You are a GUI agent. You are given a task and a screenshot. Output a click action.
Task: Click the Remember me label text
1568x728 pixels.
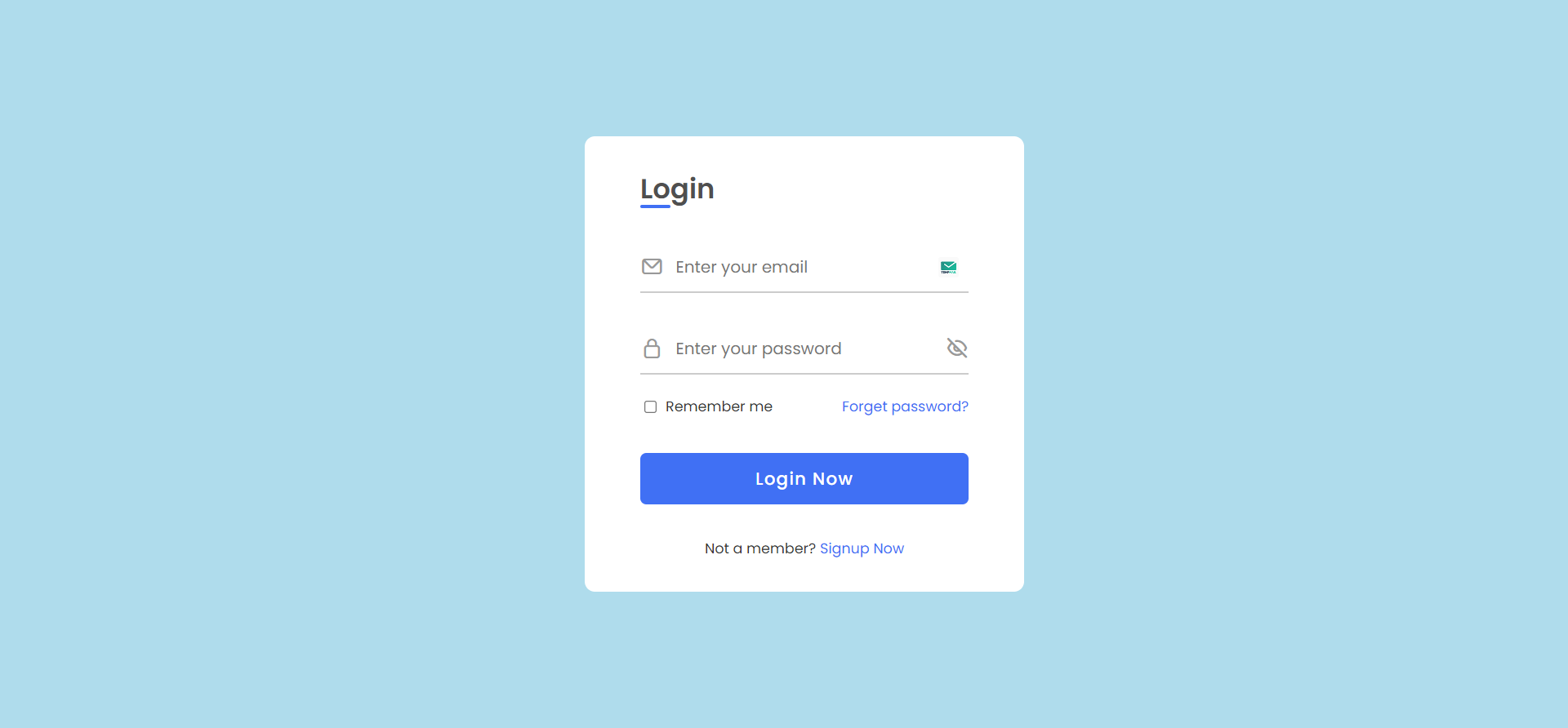point(719,406)
